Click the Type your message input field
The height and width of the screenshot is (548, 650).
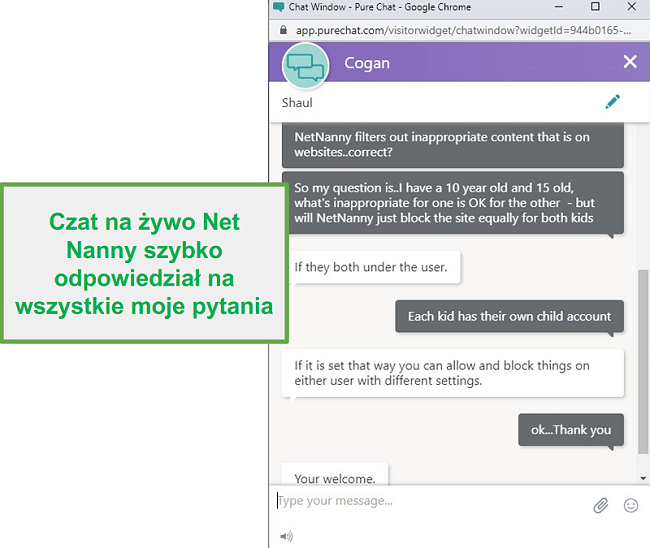(x=431, y=501)
